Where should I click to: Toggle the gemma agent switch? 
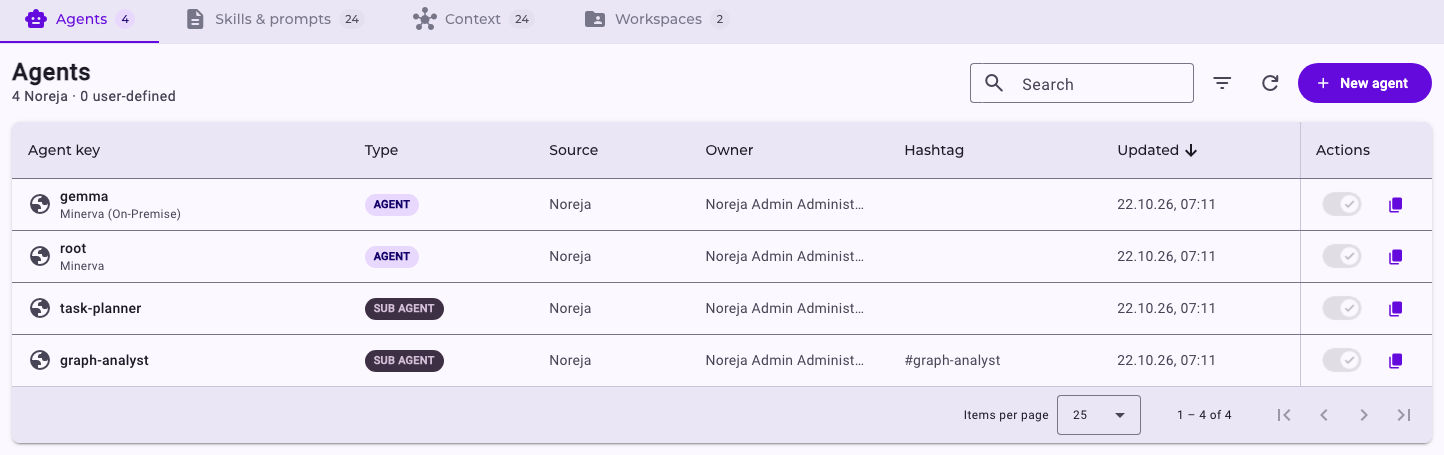(1342, 204)
